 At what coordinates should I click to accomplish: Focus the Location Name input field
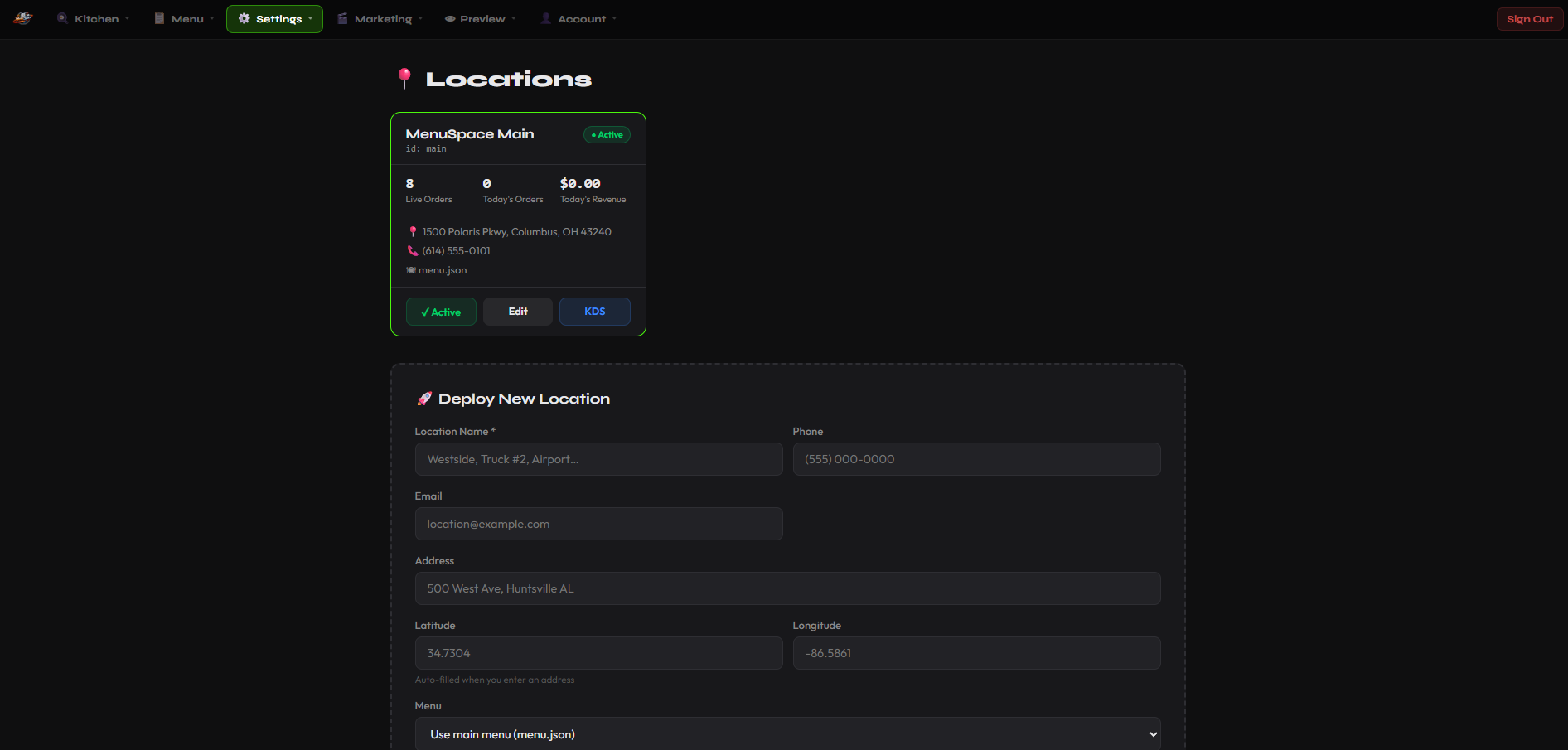[598, 459]
